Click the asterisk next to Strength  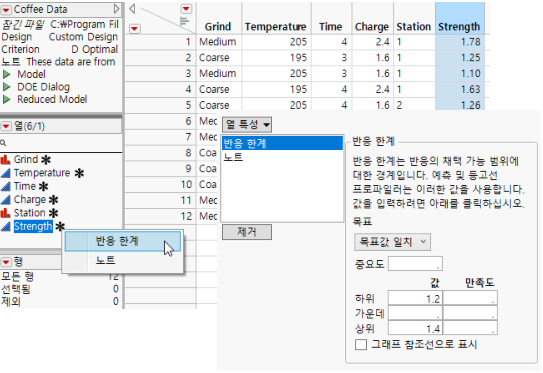60,227
